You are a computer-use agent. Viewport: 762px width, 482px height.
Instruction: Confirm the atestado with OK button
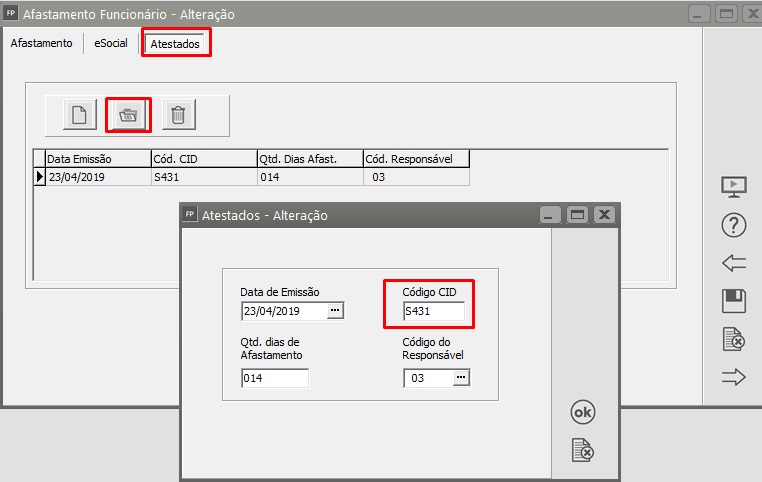(583, 412)
